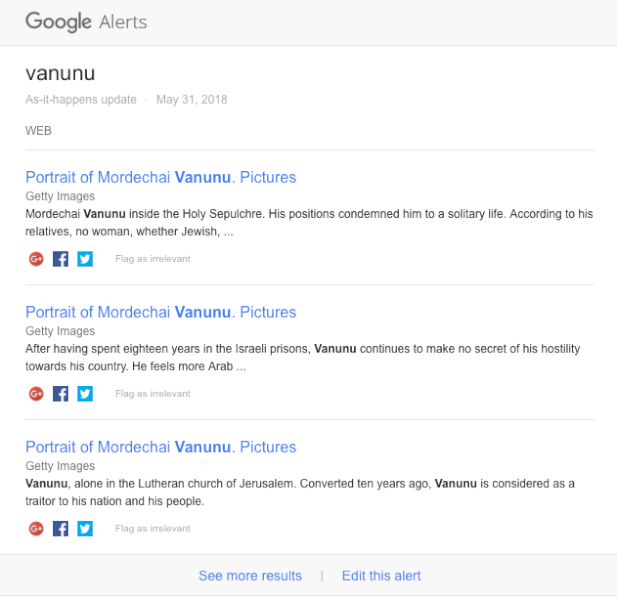Share second result on Facebook
This screenshot has width=617, height=600.
[x=60, y=394]
